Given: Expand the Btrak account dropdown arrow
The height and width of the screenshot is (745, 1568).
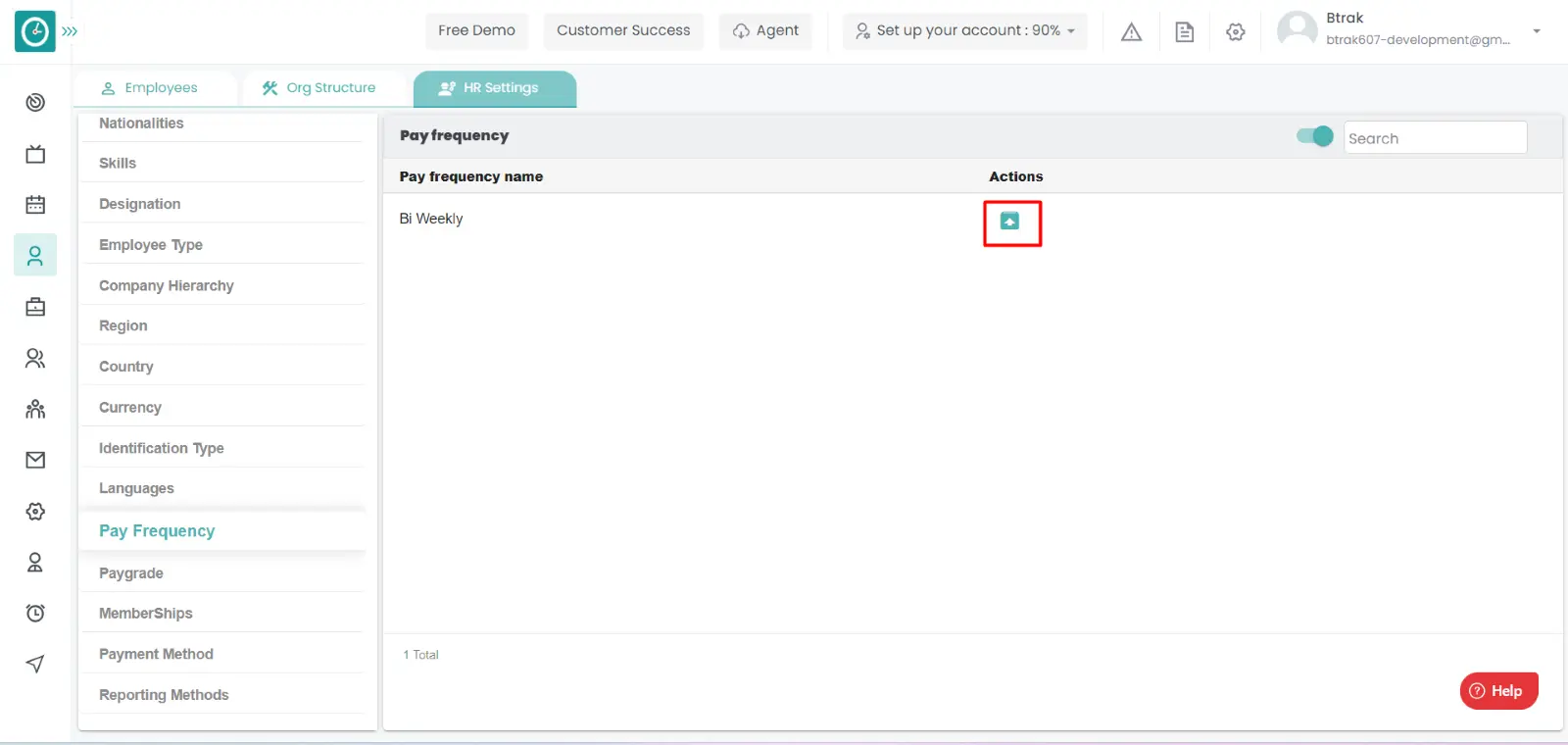Looking at the screenshot, I should pyautogui.click(x=1537, y=31).
